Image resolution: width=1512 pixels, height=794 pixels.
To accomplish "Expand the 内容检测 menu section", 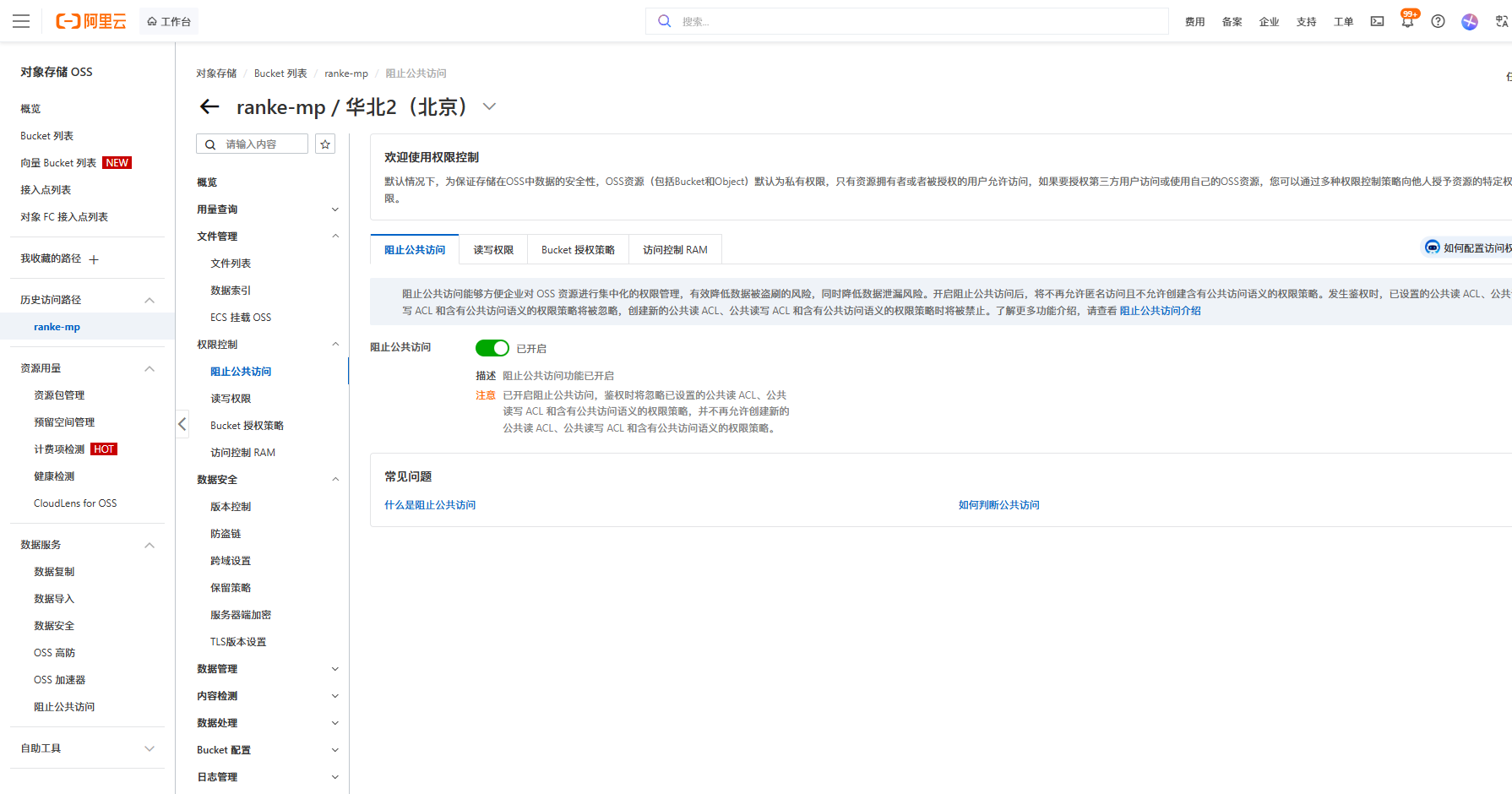I will tap(335, 696).
